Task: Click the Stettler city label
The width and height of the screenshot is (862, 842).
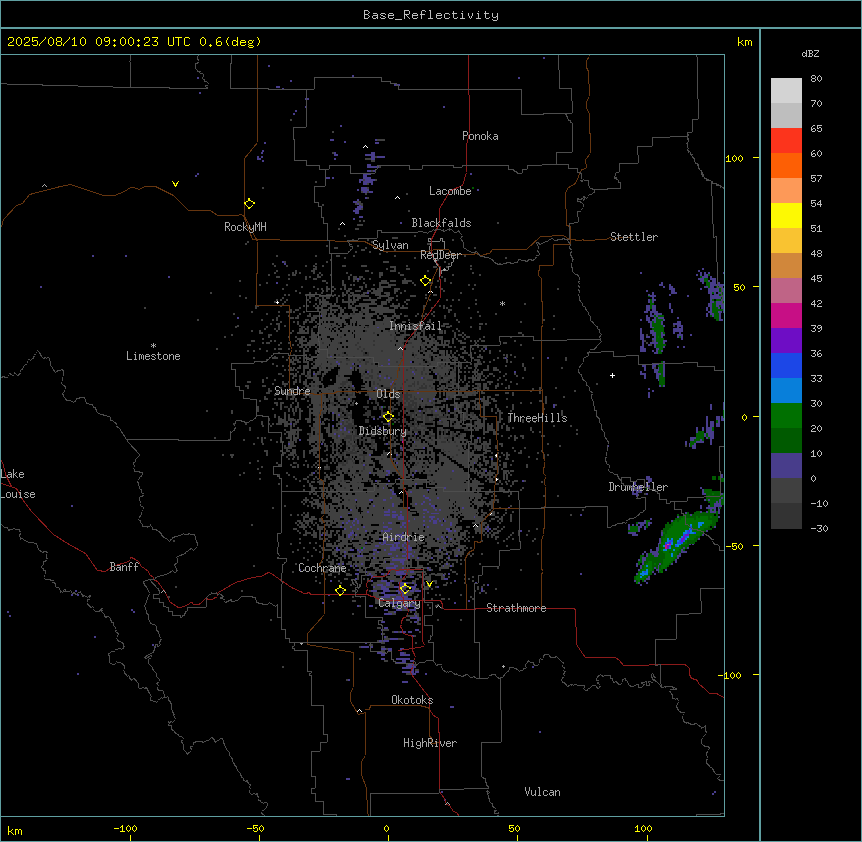Action: coord(634,237)
